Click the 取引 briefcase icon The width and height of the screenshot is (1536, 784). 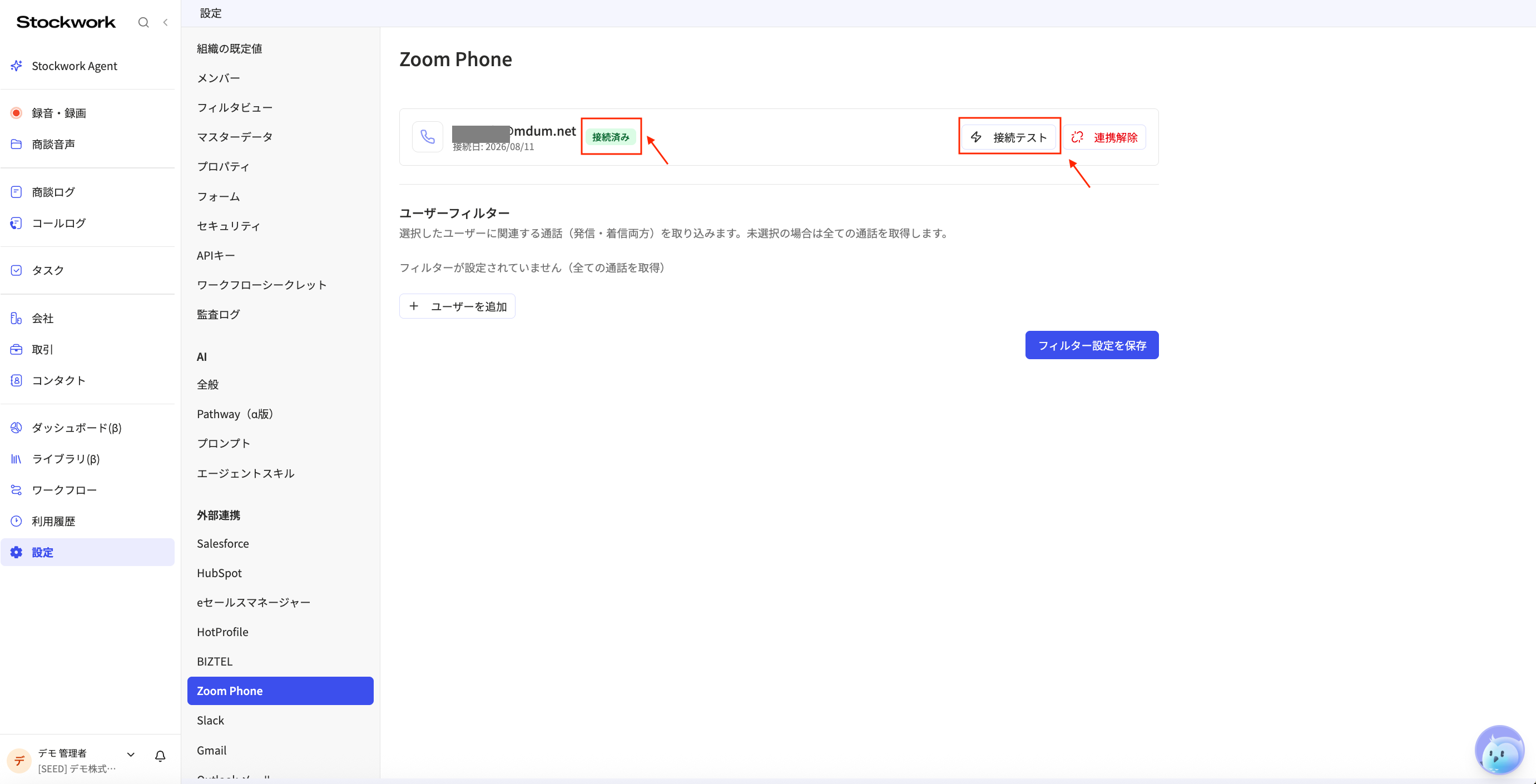coord(17,349)
